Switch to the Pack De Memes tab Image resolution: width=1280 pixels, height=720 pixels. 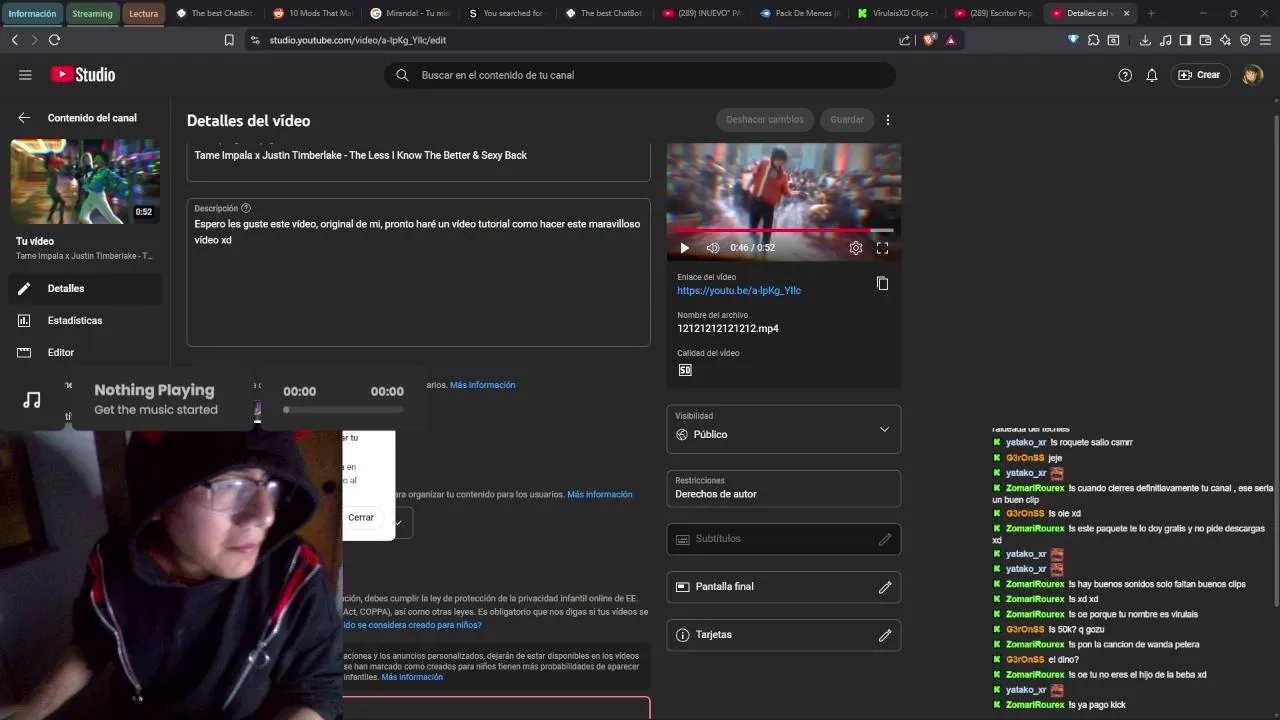799,14
